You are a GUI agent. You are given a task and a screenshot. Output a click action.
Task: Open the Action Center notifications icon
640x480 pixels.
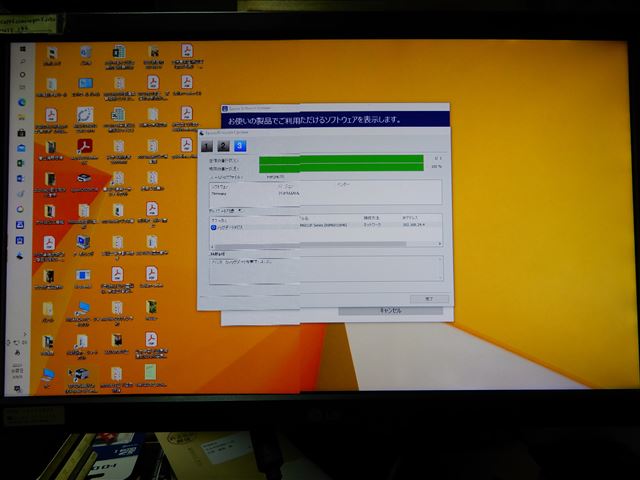[18, 389]
